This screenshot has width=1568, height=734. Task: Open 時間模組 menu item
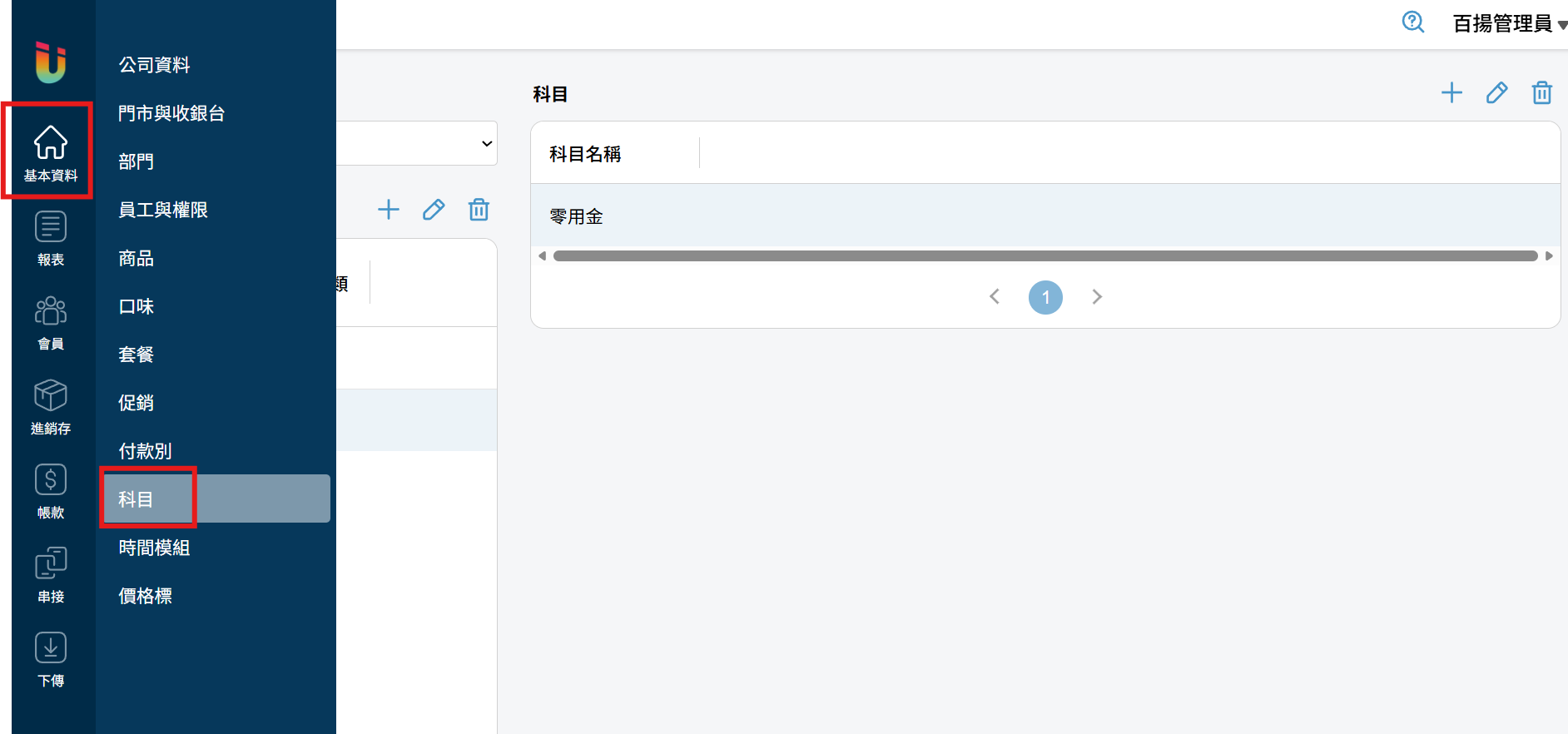click(x=154, y=548)
